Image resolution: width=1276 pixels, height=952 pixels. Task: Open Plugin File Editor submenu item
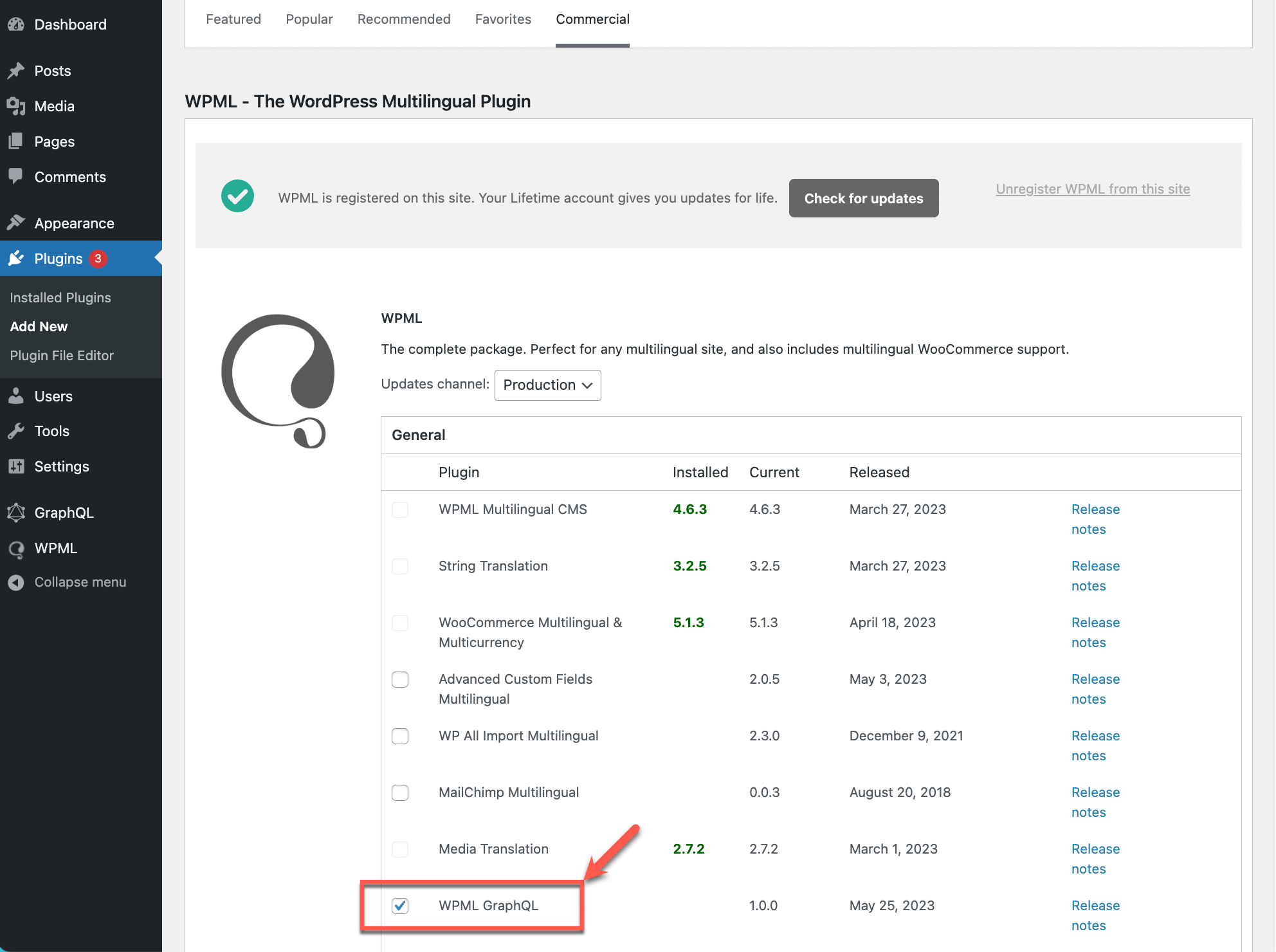coord(62,355)
